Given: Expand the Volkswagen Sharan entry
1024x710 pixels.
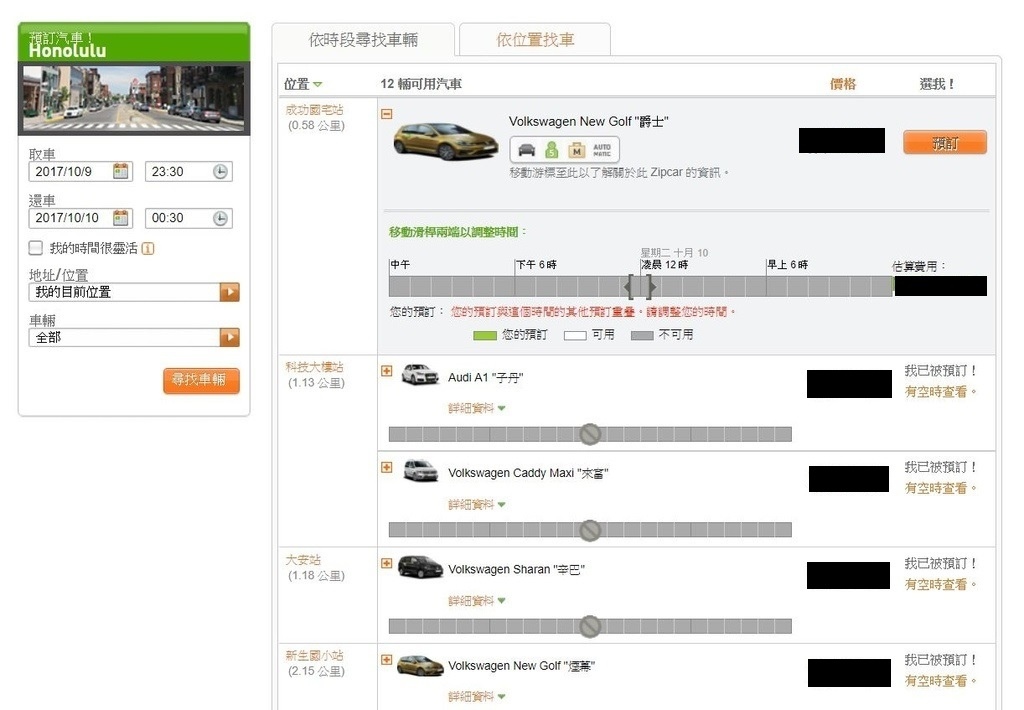Looking at the screenshot, I should pos(387,563).
